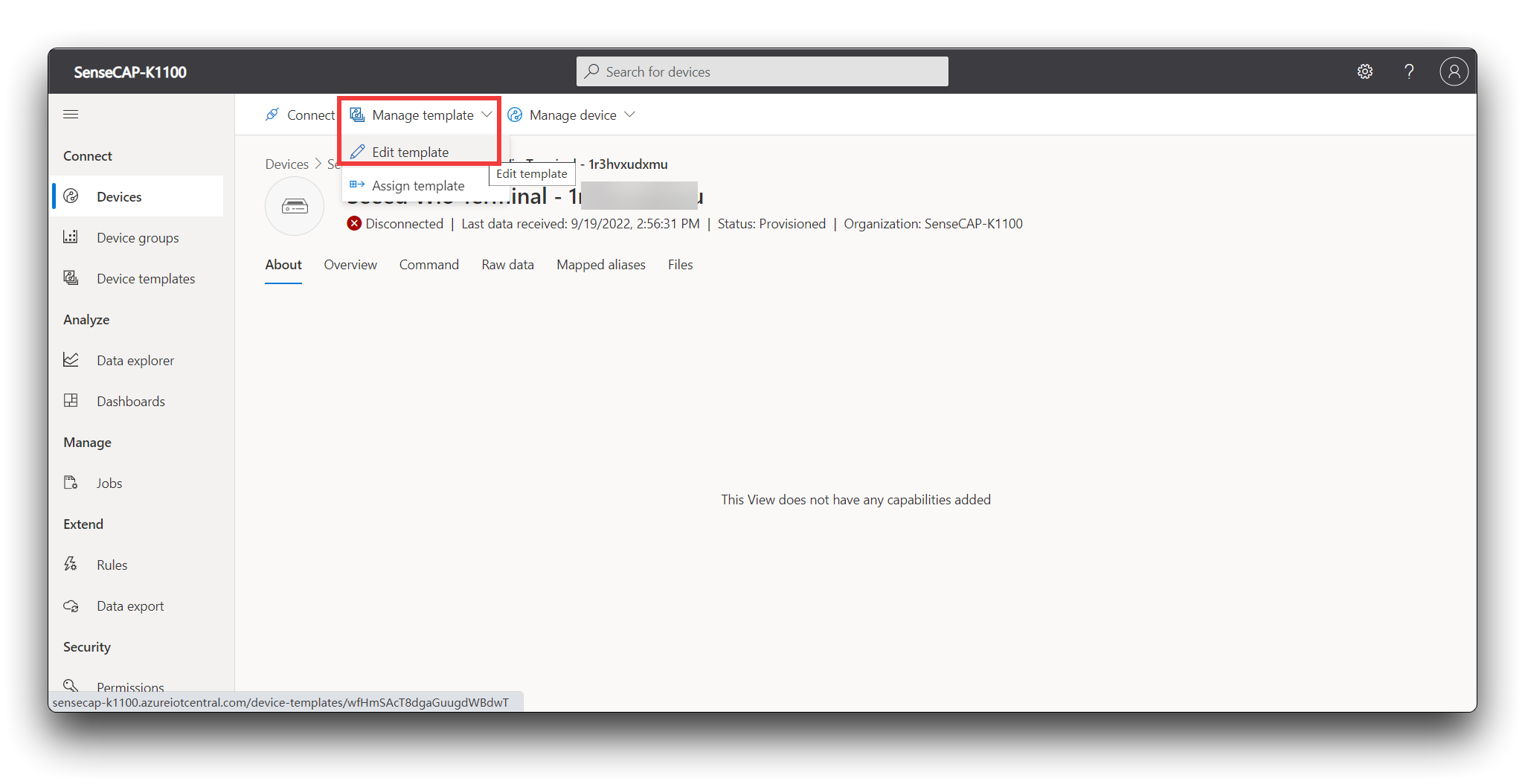Image resolution: width=1525 pixels, height=784 pixels.
Task: Open the user account avatar
Action: (1454, 71)
